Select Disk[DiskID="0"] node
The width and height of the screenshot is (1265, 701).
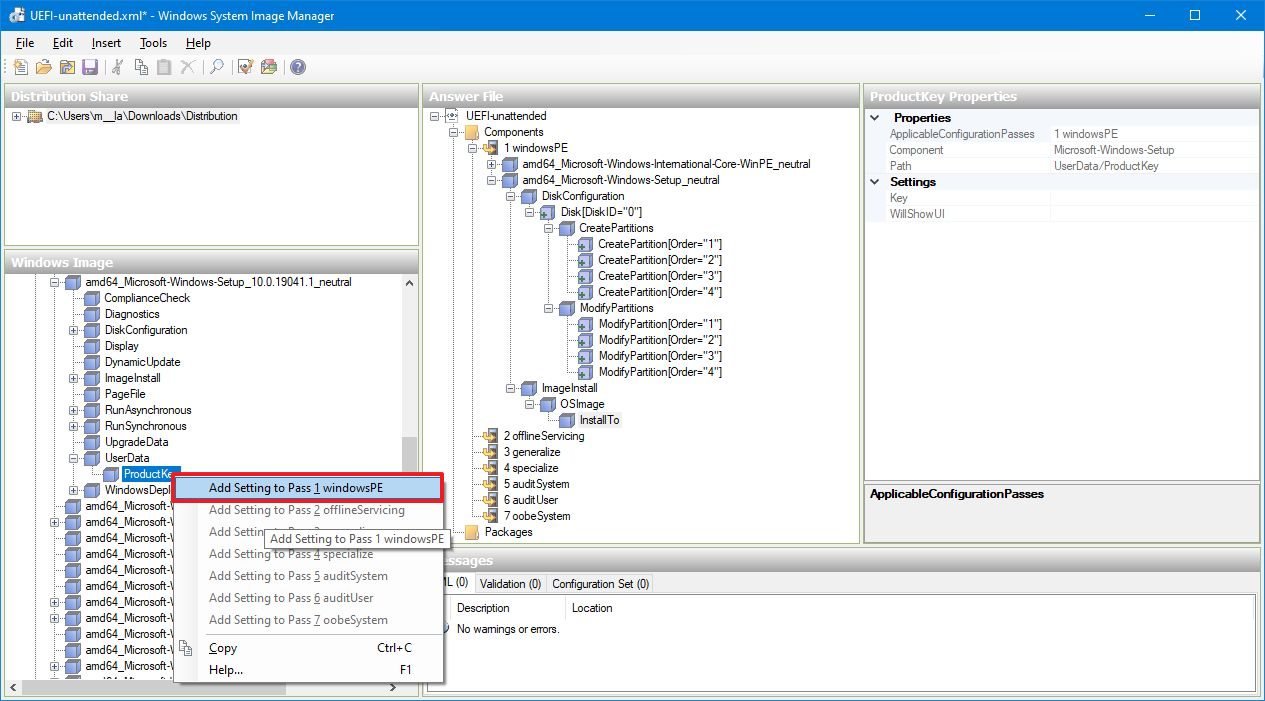tap(601, 212)
